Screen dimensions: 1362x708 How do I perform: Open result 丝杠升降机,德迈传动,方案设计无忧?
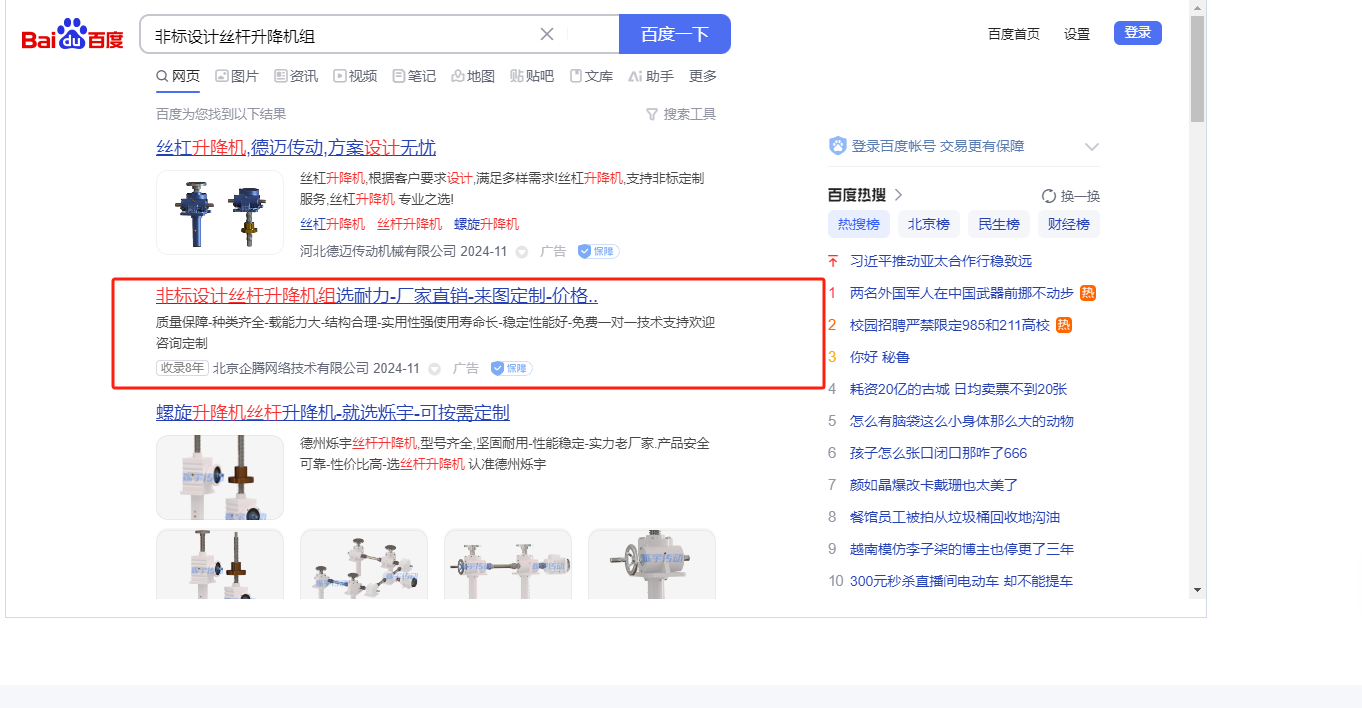tap(296, 148)
